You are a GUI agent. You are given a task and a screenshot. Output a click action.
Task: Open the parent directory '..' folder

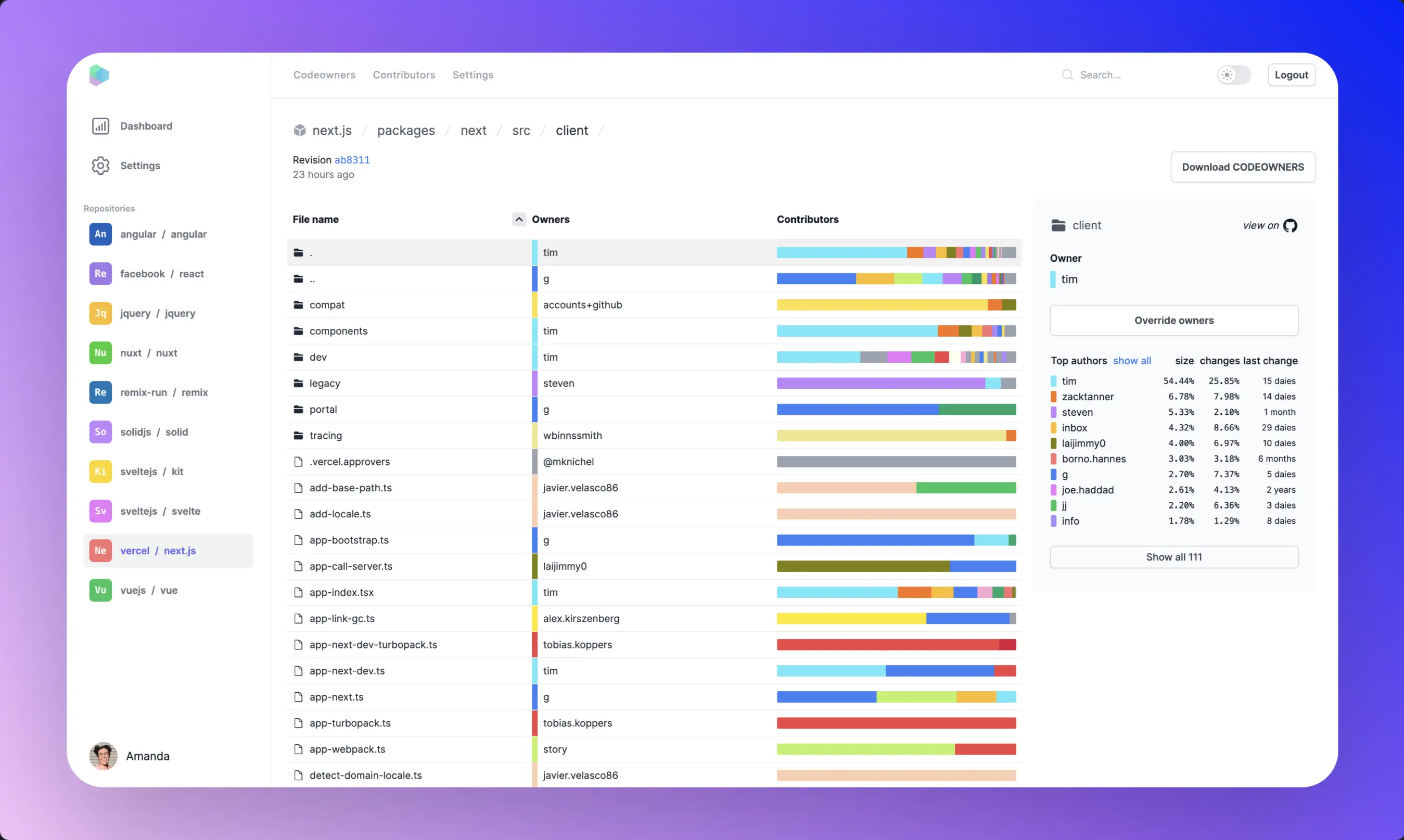312,278
